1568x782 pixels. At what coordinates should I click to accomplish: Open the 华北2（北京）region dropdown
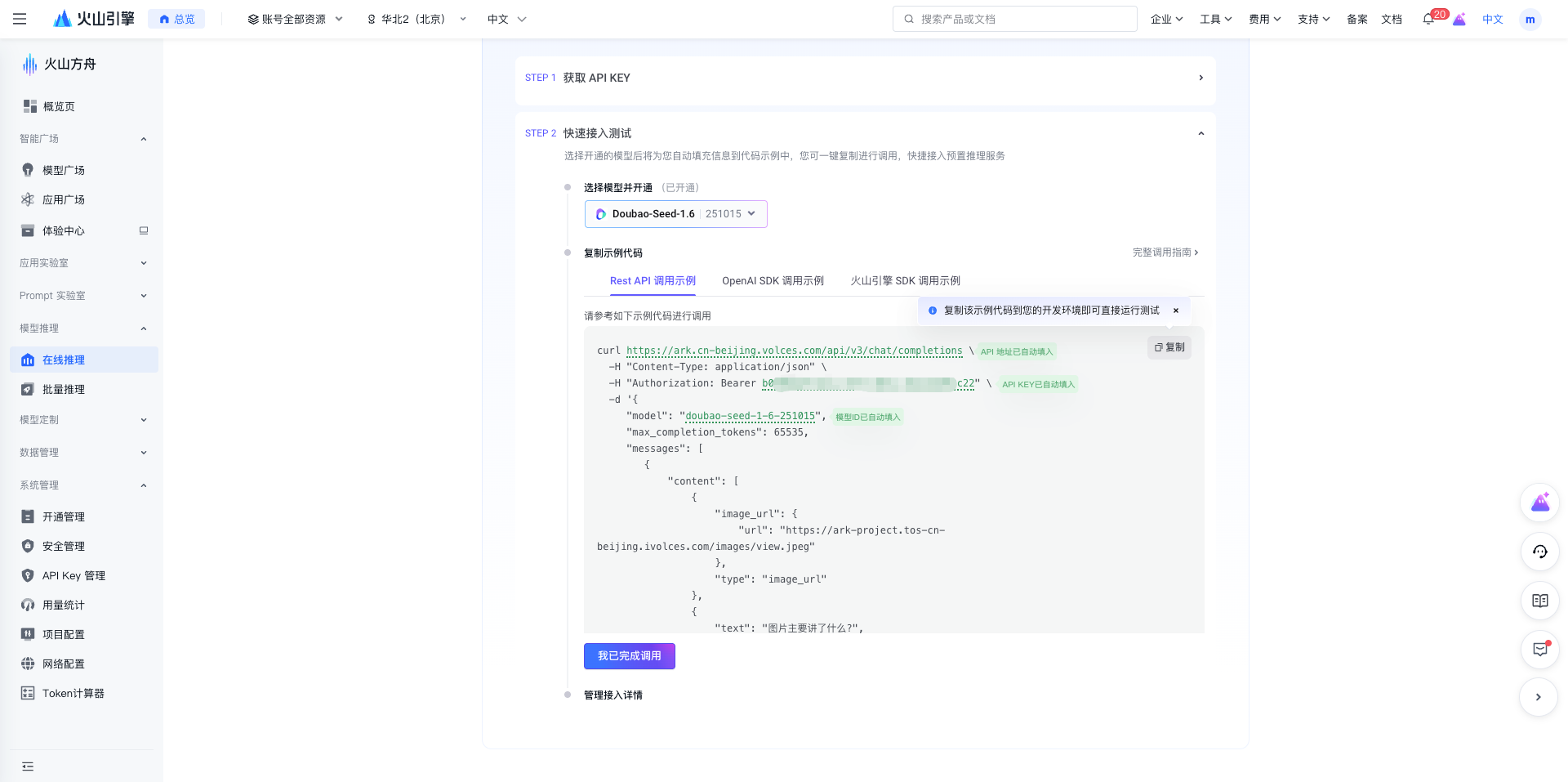tap(415, 18)
